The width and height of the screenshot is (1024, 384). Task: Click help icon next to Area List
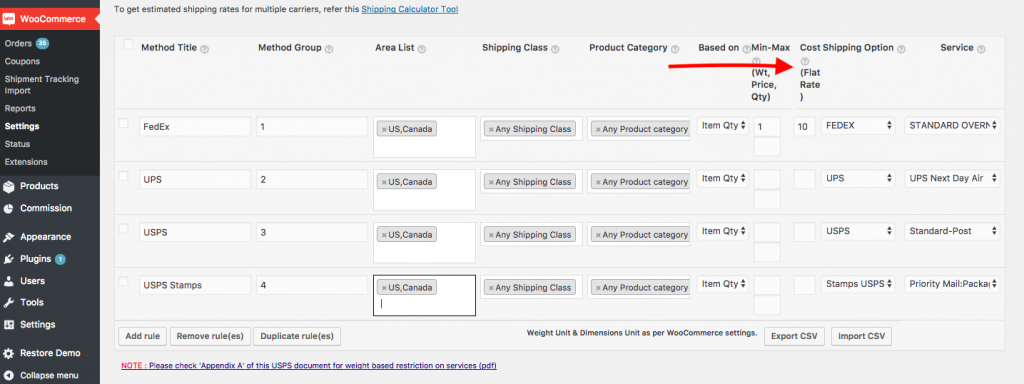[x=421, y=49]
